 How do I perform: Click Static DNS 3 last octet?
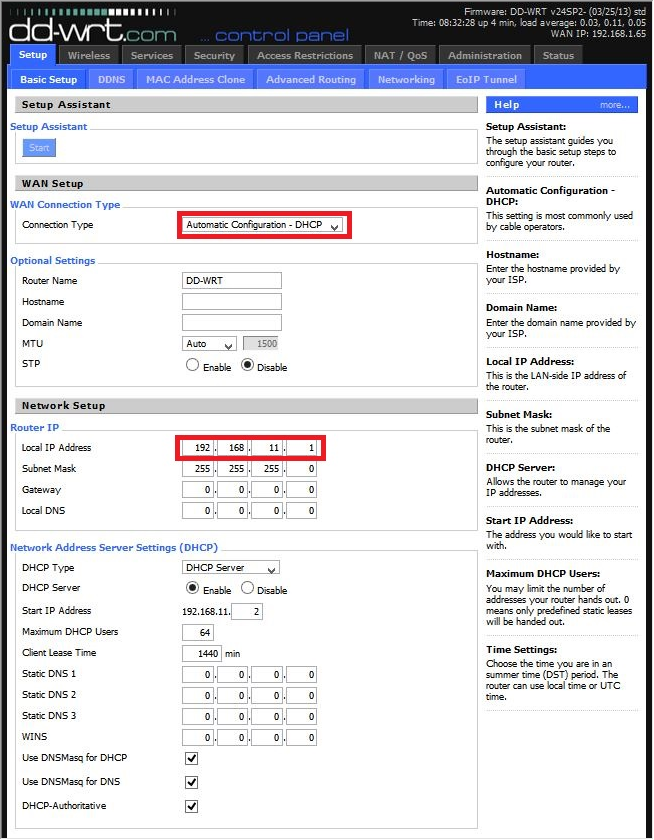(301, 716)
